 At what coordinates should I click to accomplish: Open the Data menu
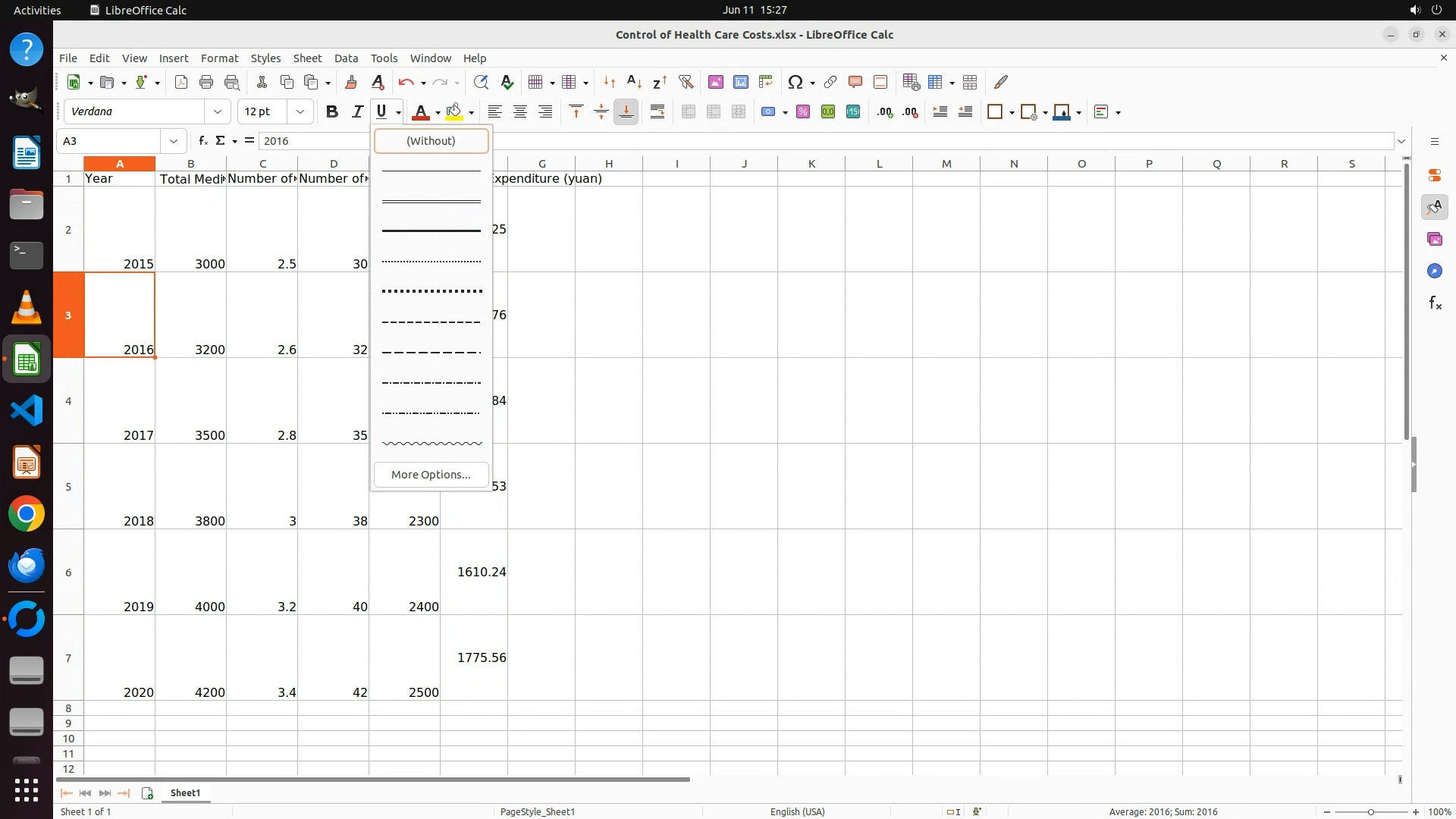coord(346,58)
